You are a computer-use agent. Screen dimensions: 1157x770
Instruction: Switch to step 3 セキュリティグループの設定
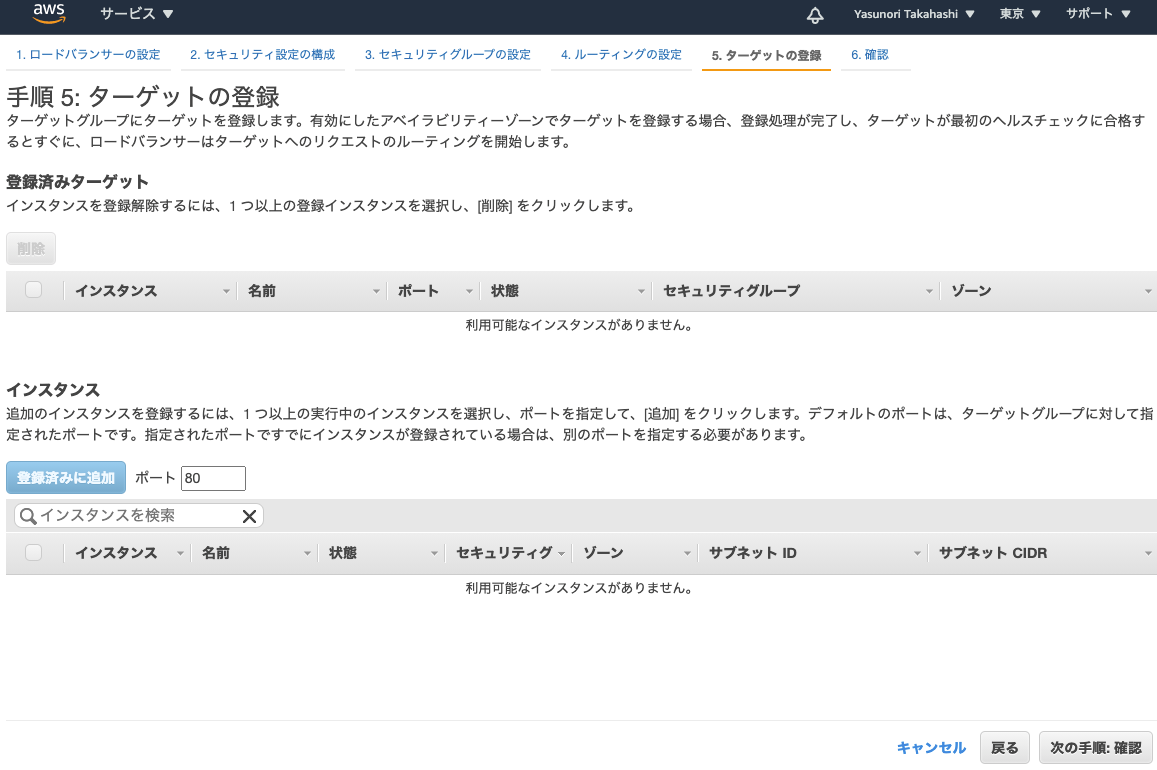click(x=447, y=54)
